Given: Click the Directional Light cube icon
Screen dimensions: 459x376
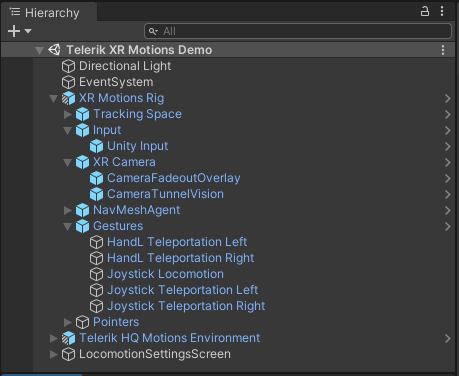Looking at the screenshot, I should 68,66.
